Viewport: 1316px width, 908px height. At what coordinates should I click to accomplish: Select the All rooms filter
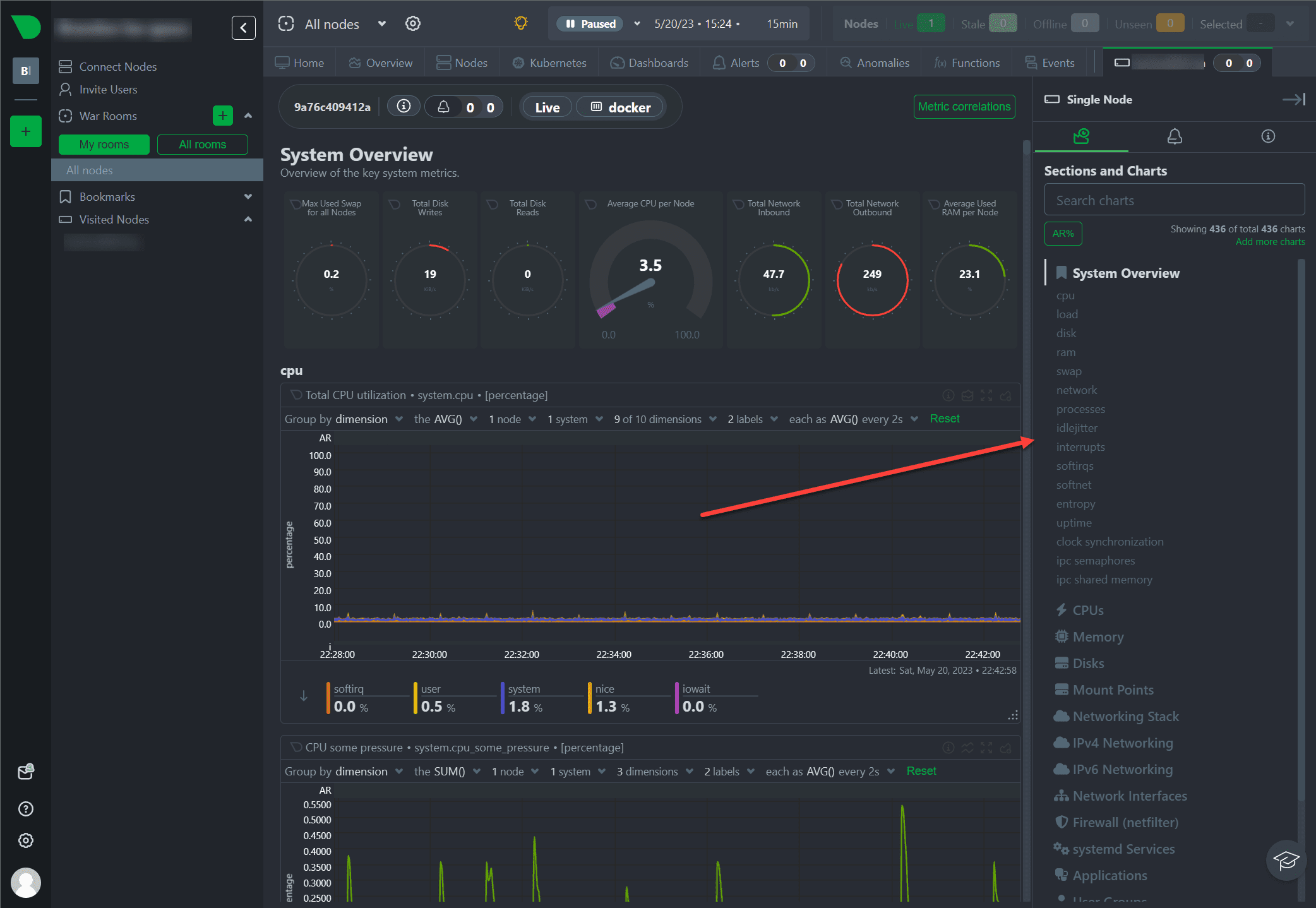coord(202,145)
